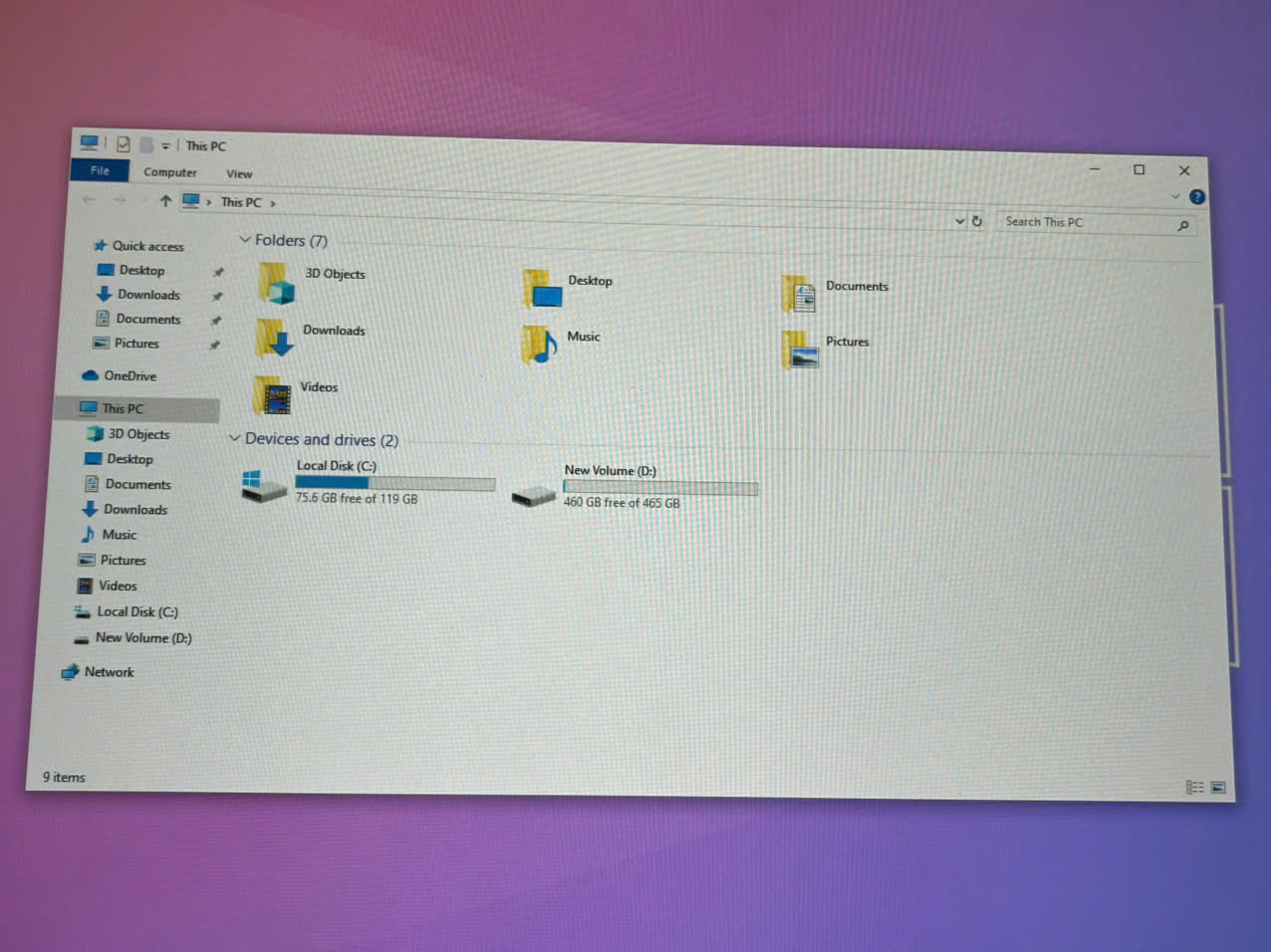Click the Quick access star icon
This screenshot has height=952, width=1271.
click(100, 245)
